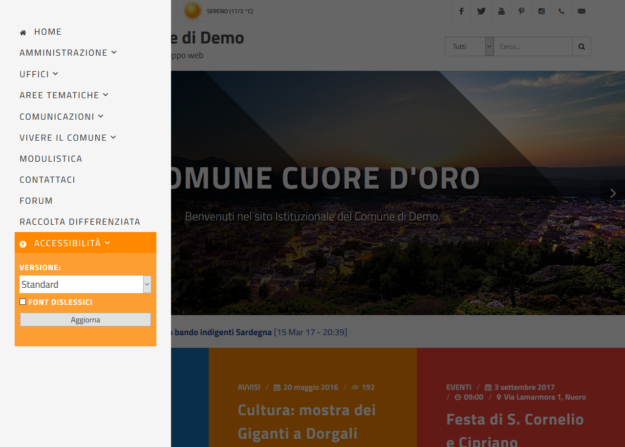Open the Tutti search category dropdown
Image resolution: width=625 pixels, height=447 pixels.
469,46
